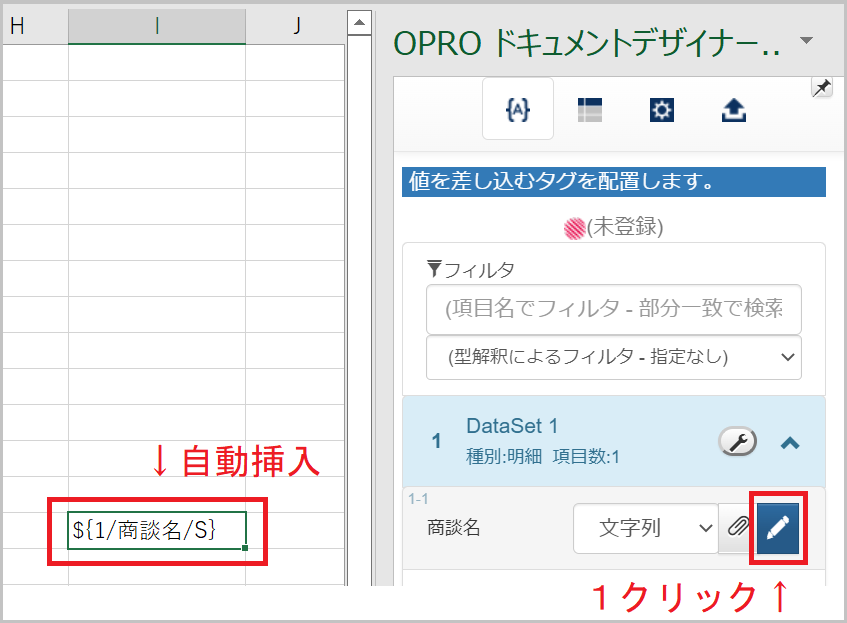Open the table layout icon tab

coord(589,111)
